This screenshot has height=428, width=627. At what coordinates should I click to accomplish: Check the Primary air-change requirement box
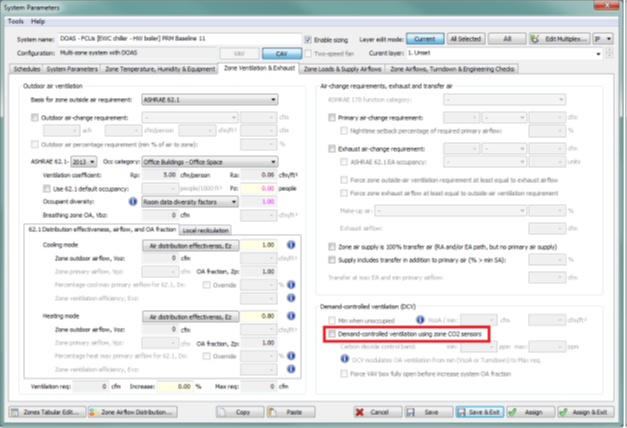click(333, 117)
